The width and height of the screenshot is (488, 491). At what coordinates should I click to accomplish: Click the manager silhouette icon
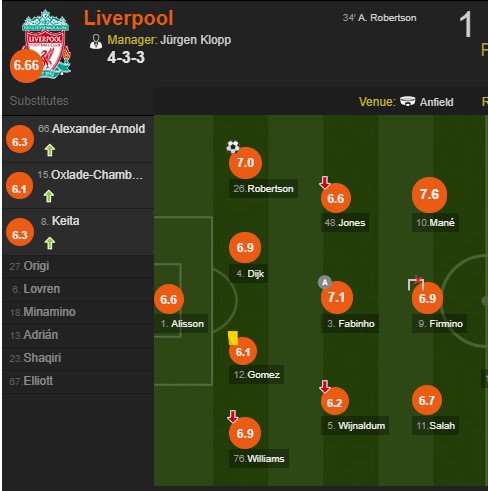click(96, 42)
